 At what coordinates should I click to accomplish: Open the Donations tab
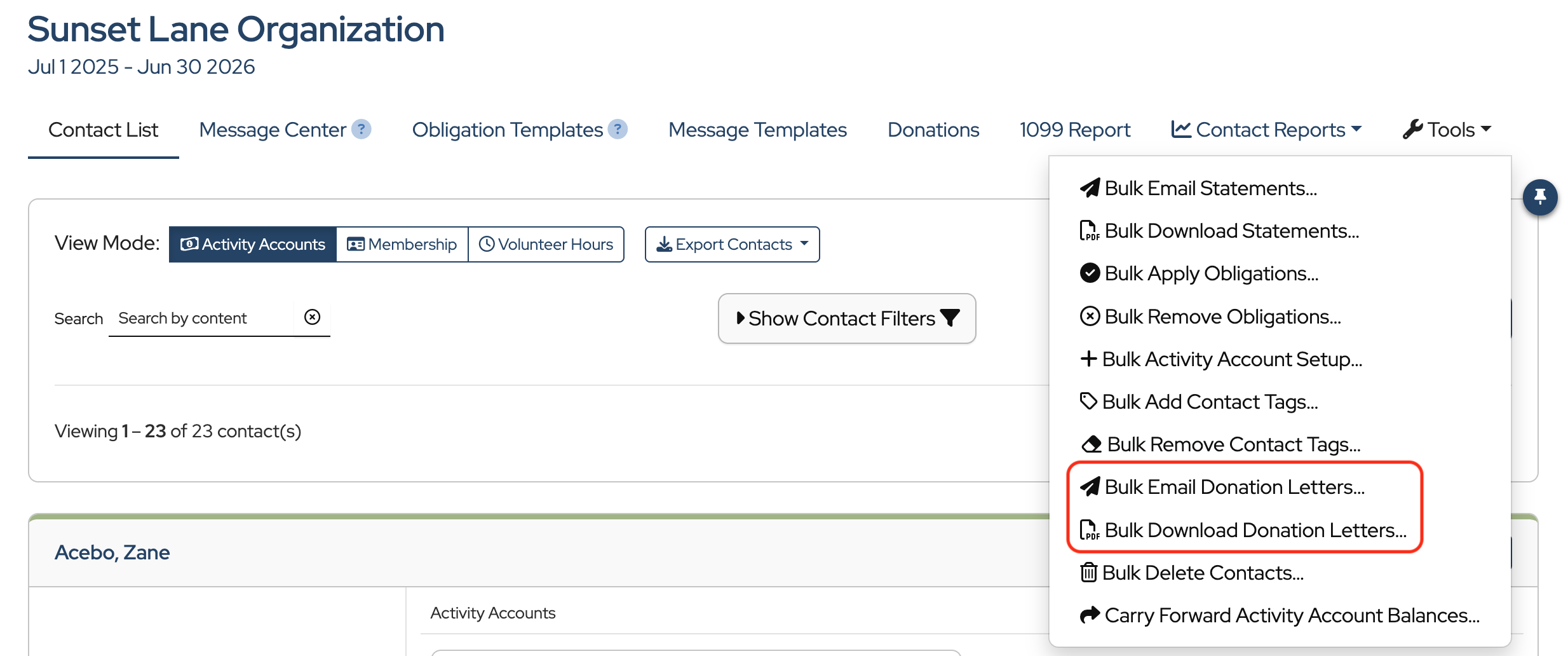coord(933,130)
